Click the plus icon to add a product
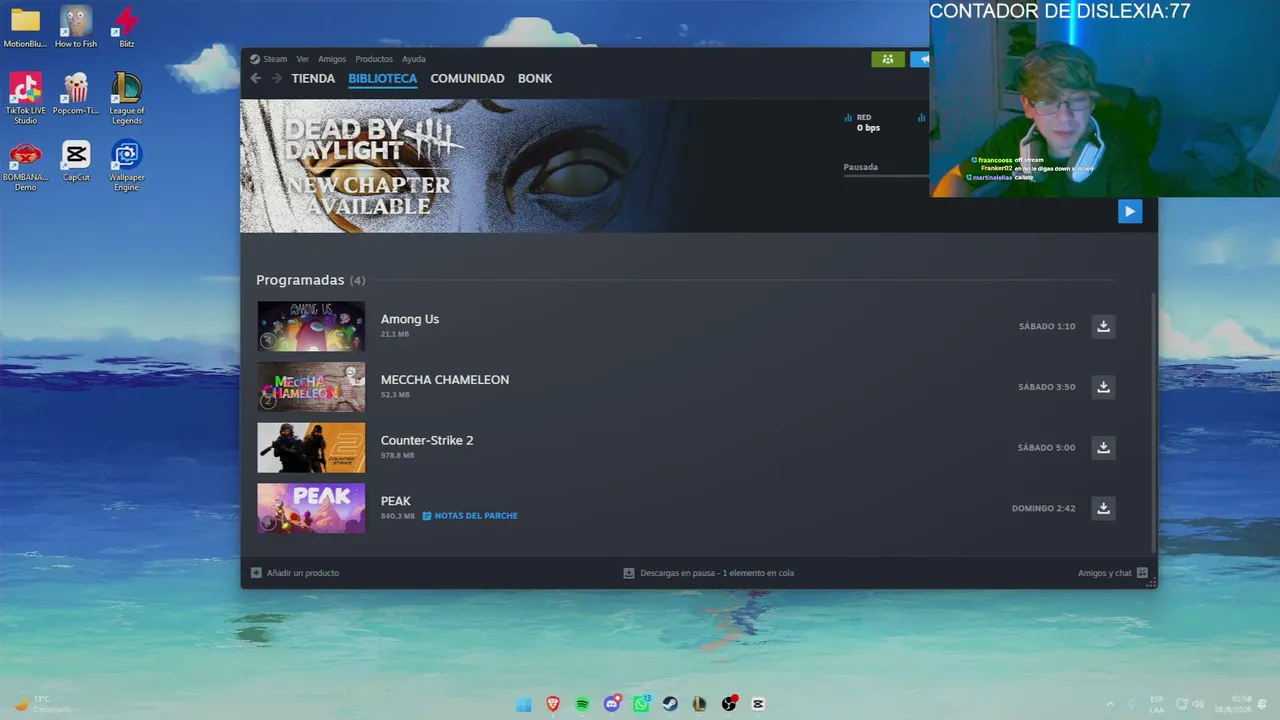 click(x=256, y=573)
